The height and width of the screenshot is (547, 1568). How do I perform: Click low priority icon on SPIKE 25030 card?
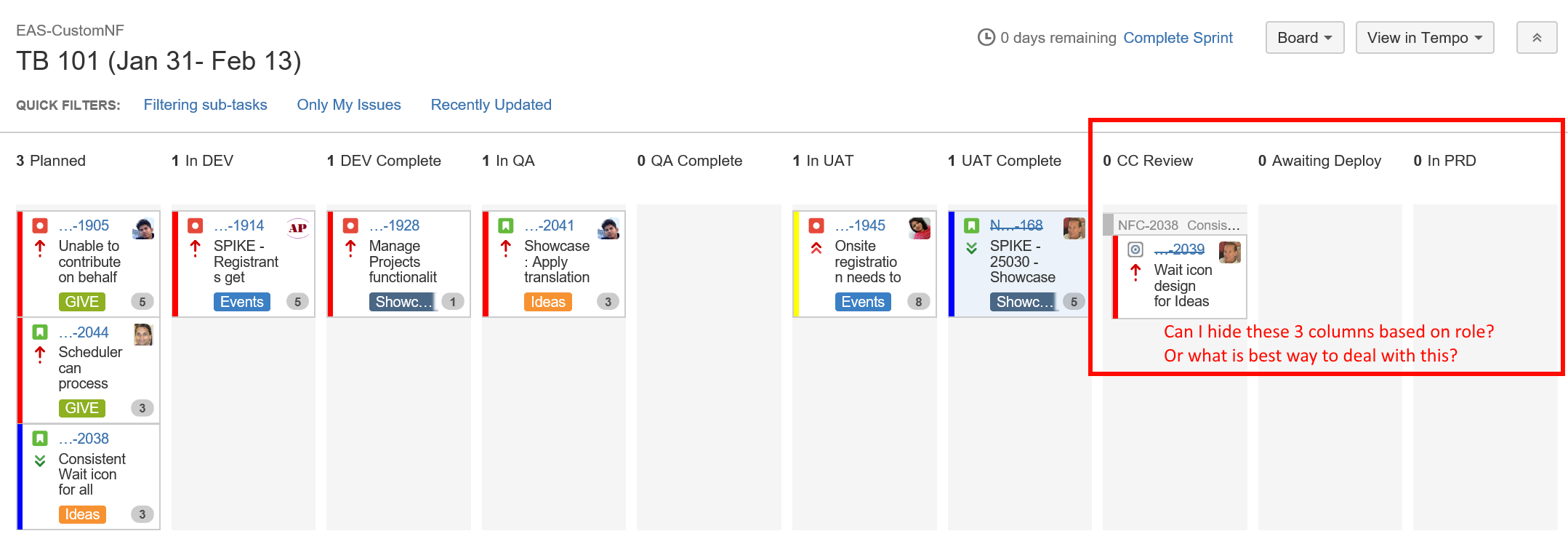tap(972, 248)
